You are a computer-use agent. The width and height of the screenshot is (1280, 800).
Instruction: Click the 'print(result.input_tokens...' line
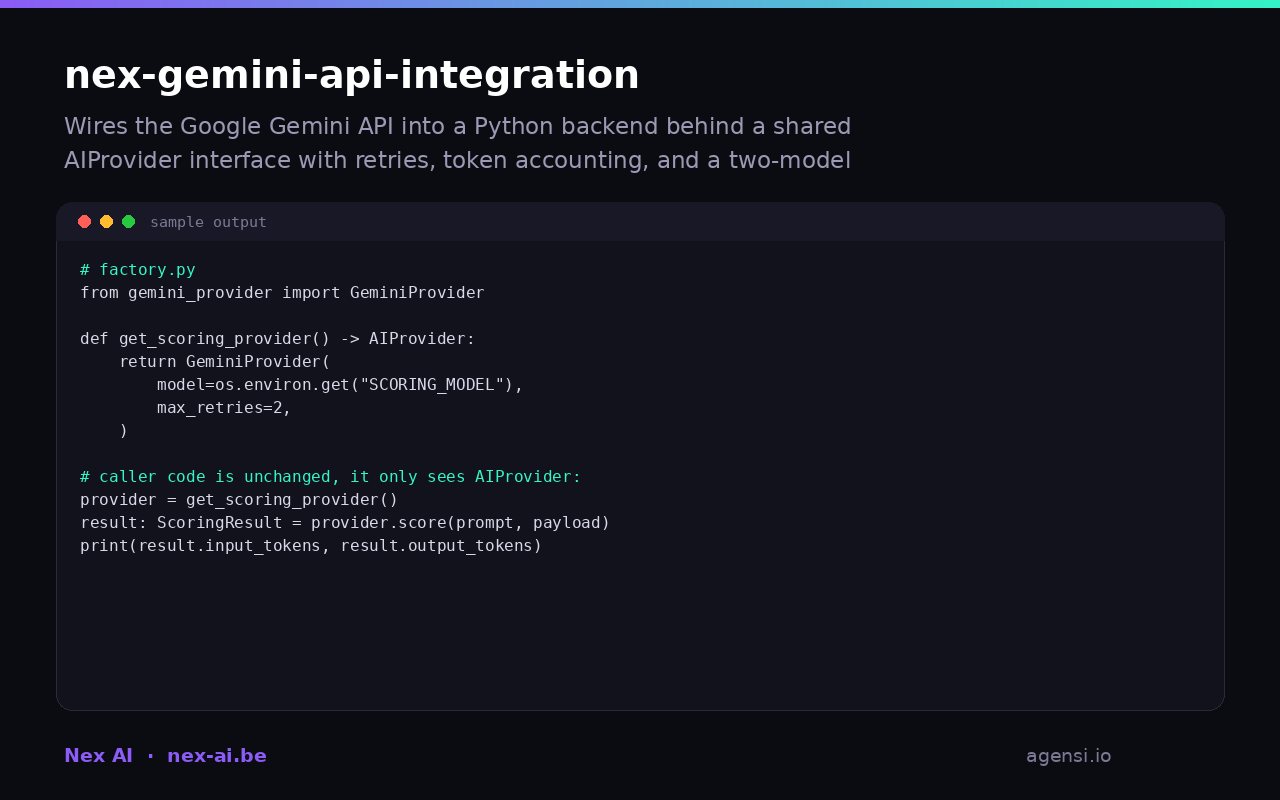click(311, 546)
